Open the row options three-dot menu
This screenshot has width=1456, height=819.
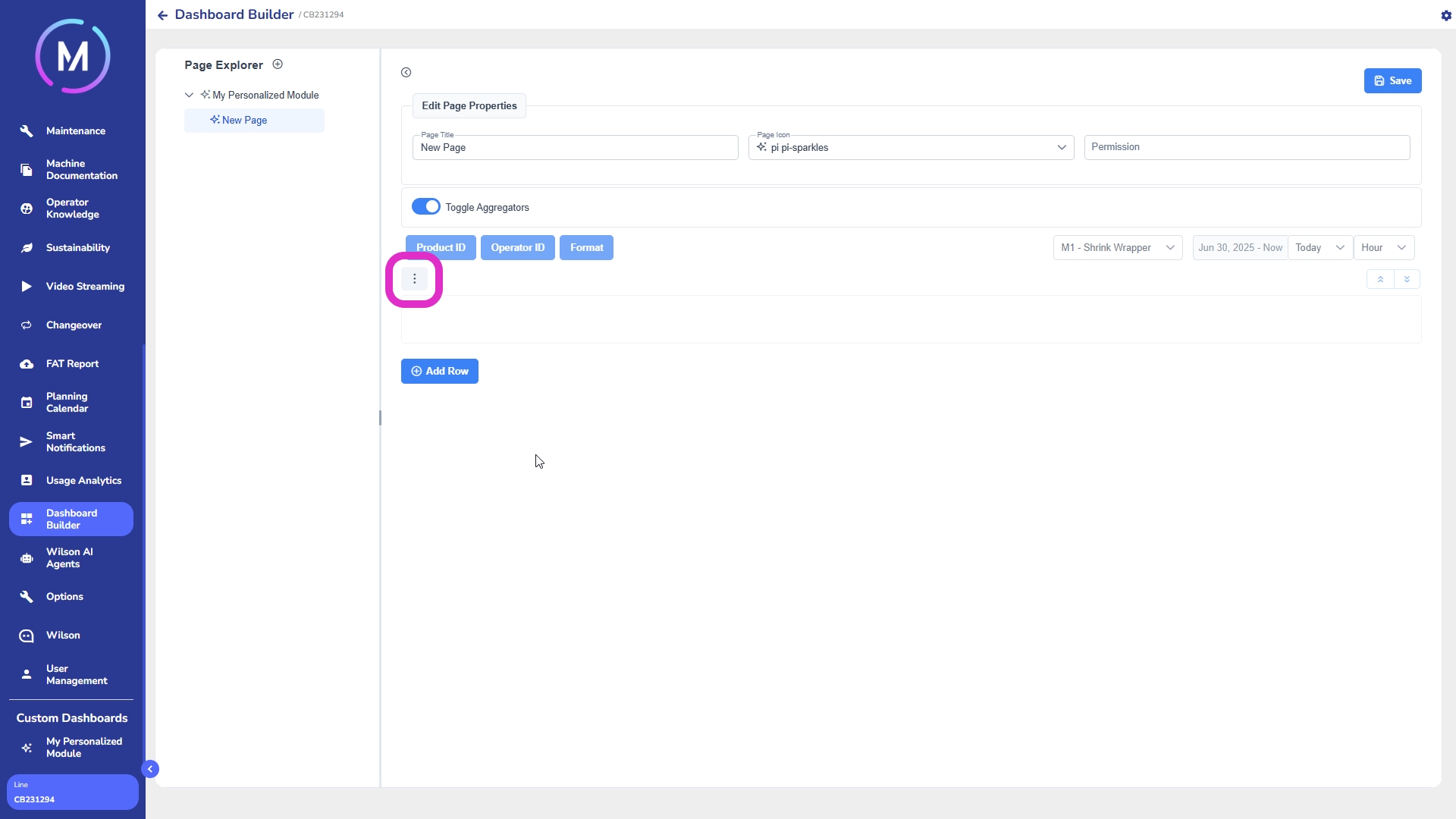[x=414, y=279]
